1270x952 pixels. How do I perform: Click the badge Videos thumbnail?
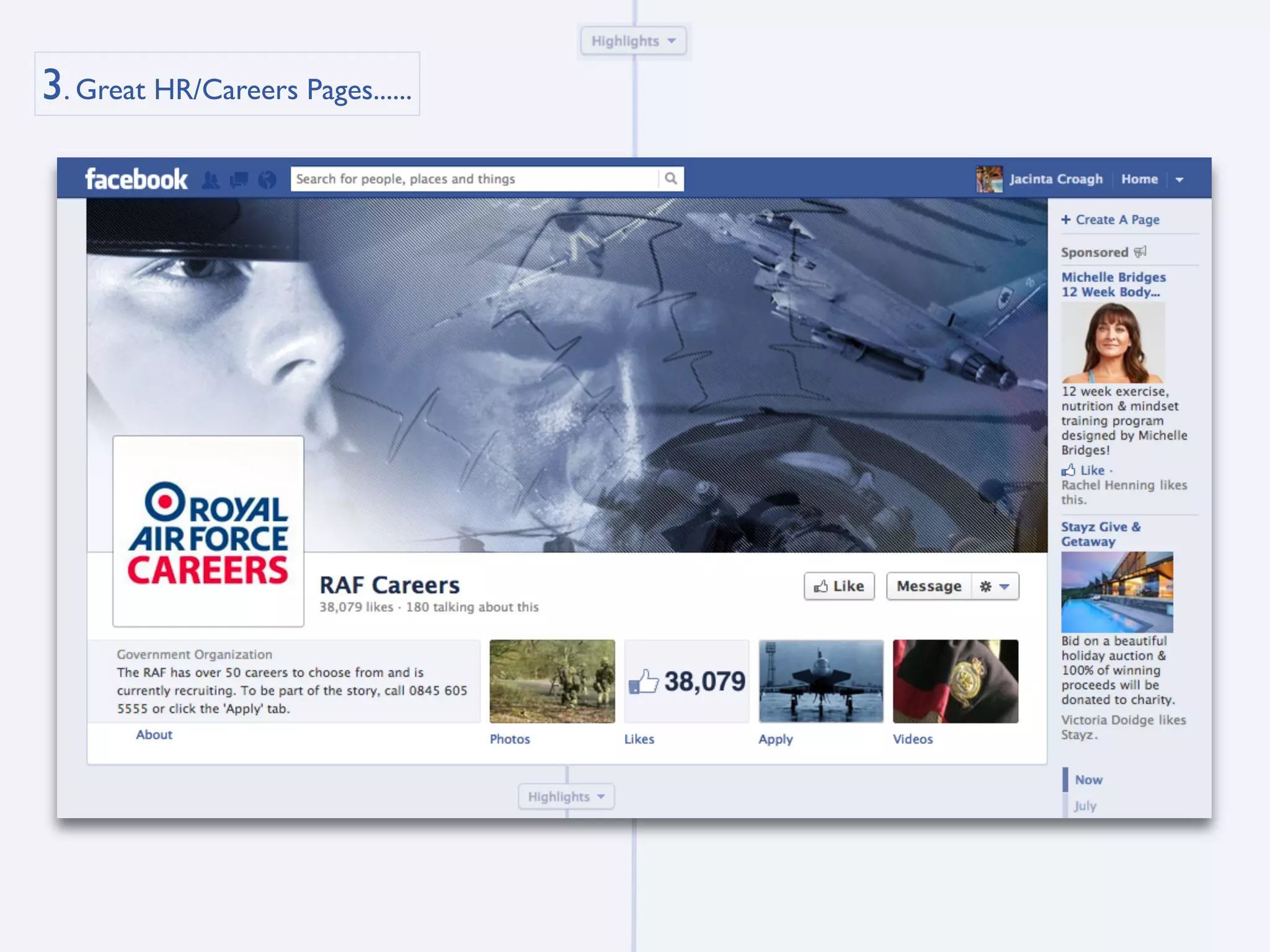[x=955, y=681]
